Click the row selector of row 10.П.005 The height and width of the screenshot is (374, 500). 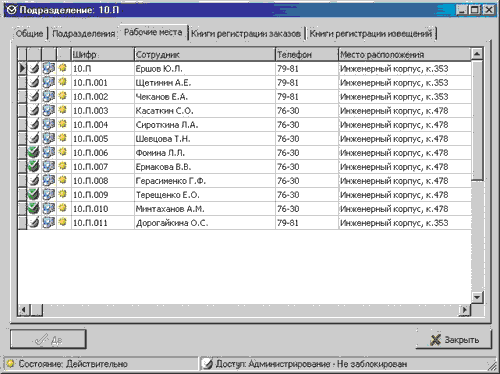click(22, 138)
